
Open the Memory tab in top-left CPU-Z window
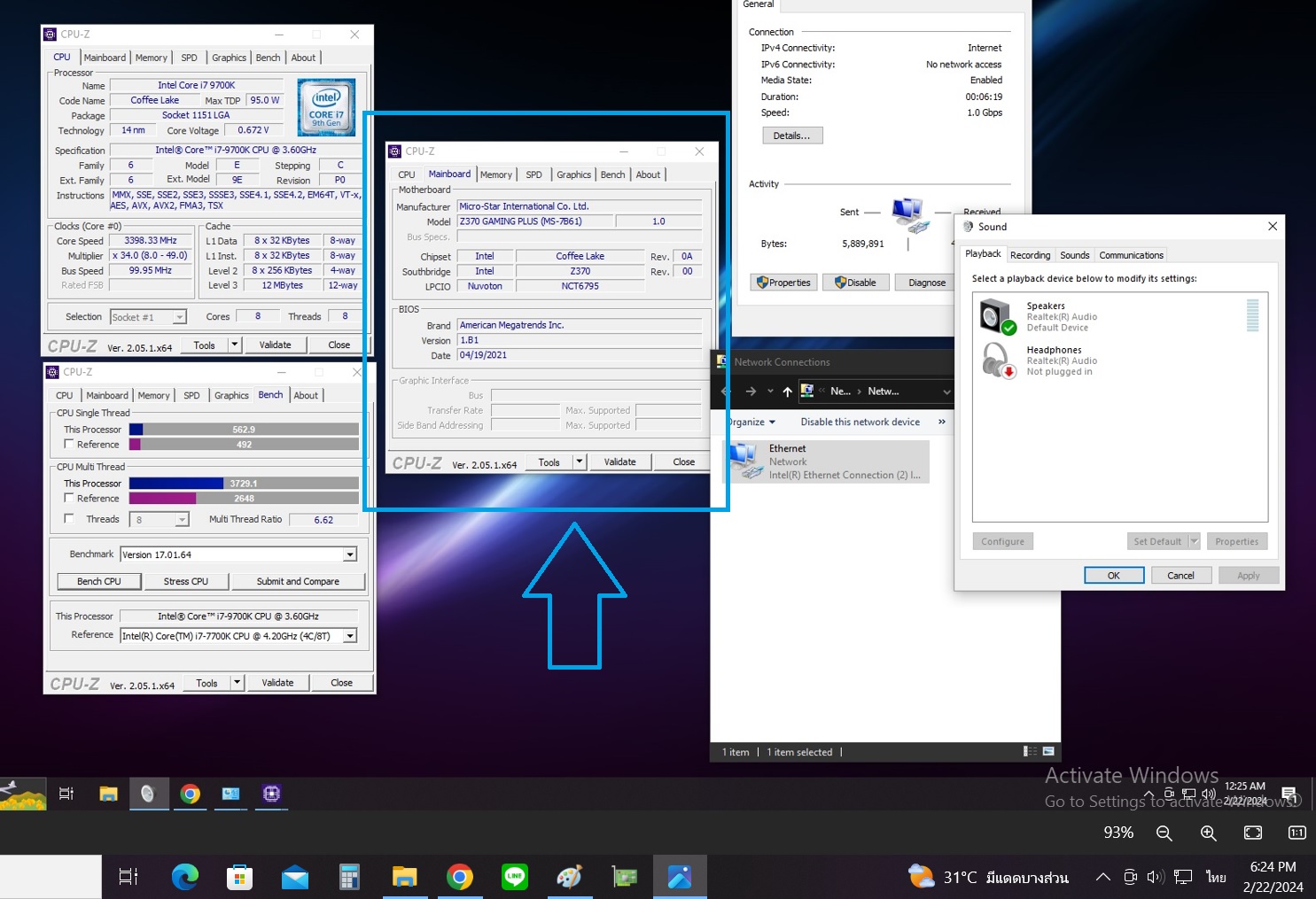pyautogui.click(x=152, y=58)
